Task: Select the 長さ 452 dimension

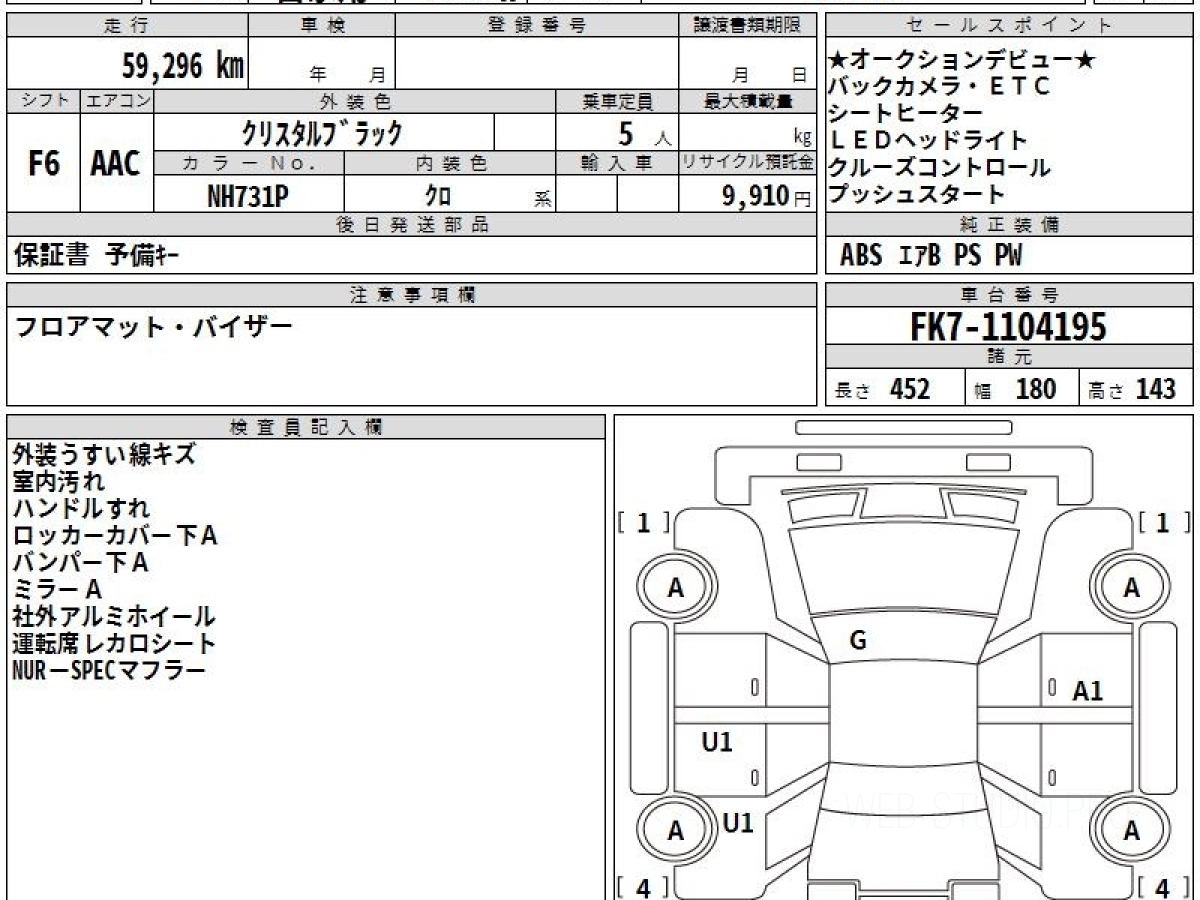Action: pyautogui.click(x=882, y=389)
